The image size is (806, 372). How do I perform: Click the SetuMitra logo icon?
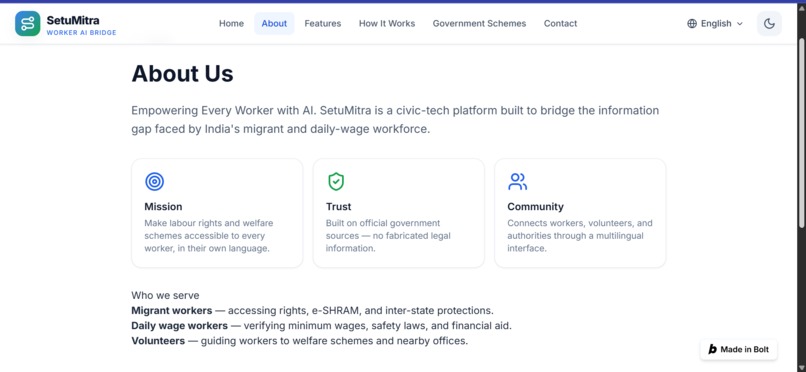(28, 24)
